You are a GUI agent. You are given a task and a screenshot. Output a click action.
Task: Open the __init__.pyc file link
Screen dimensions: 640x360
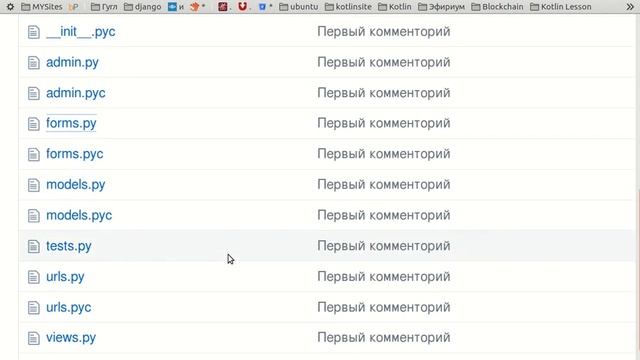81,32
